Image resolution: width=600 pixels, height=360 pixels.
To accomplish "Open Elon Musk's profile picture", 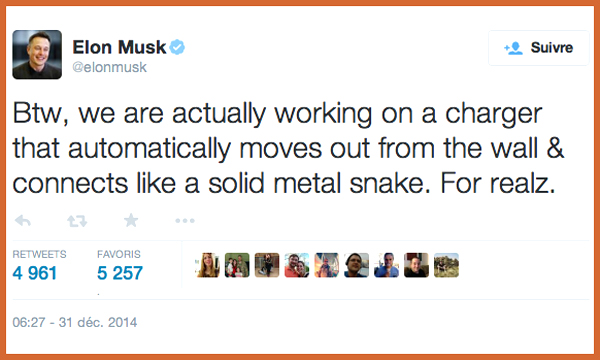I will [37, 55].
